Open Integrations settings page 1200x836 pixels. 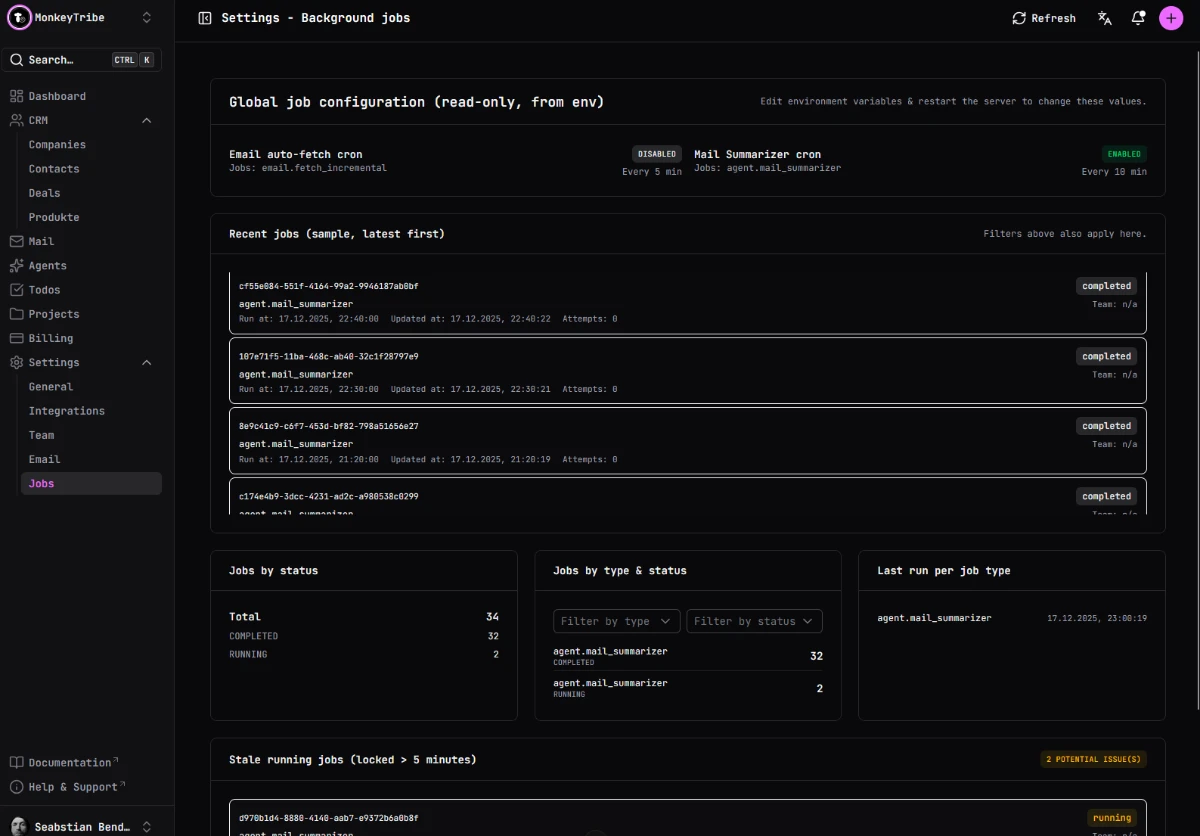click(x=66, y=411)
